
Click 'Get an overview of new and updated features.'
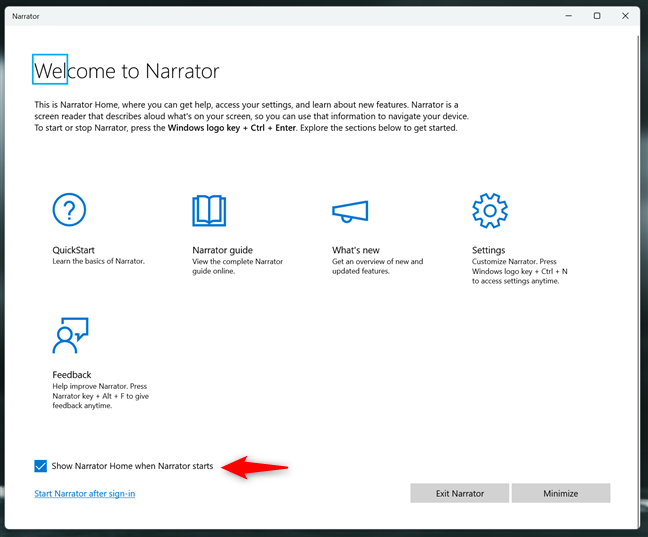coord(378,266)
